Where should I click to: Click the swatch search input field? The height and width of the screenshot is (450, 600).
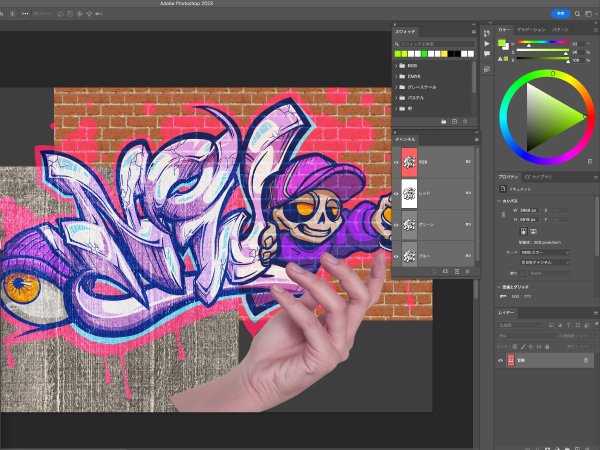pyautogui.click(x=434, y=44)
